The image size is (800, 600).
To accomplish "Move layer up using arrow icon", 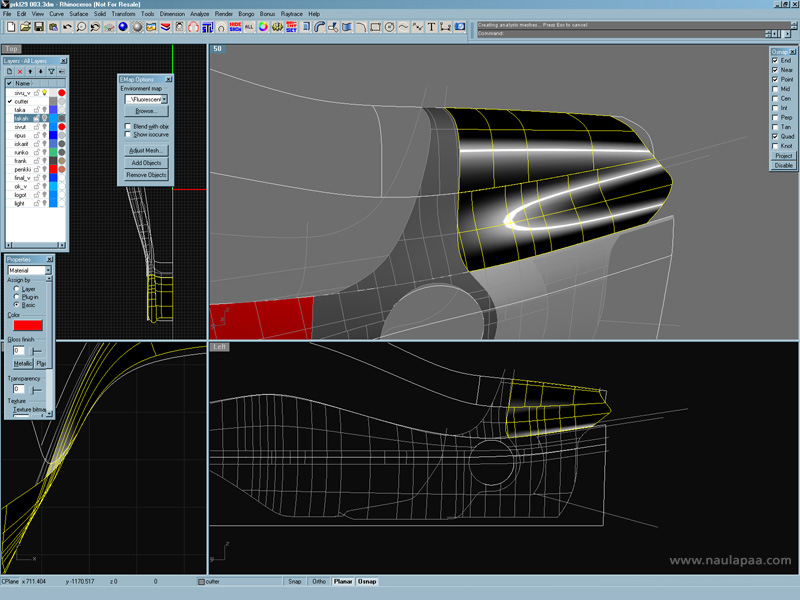I will click(x=30, y=72).
